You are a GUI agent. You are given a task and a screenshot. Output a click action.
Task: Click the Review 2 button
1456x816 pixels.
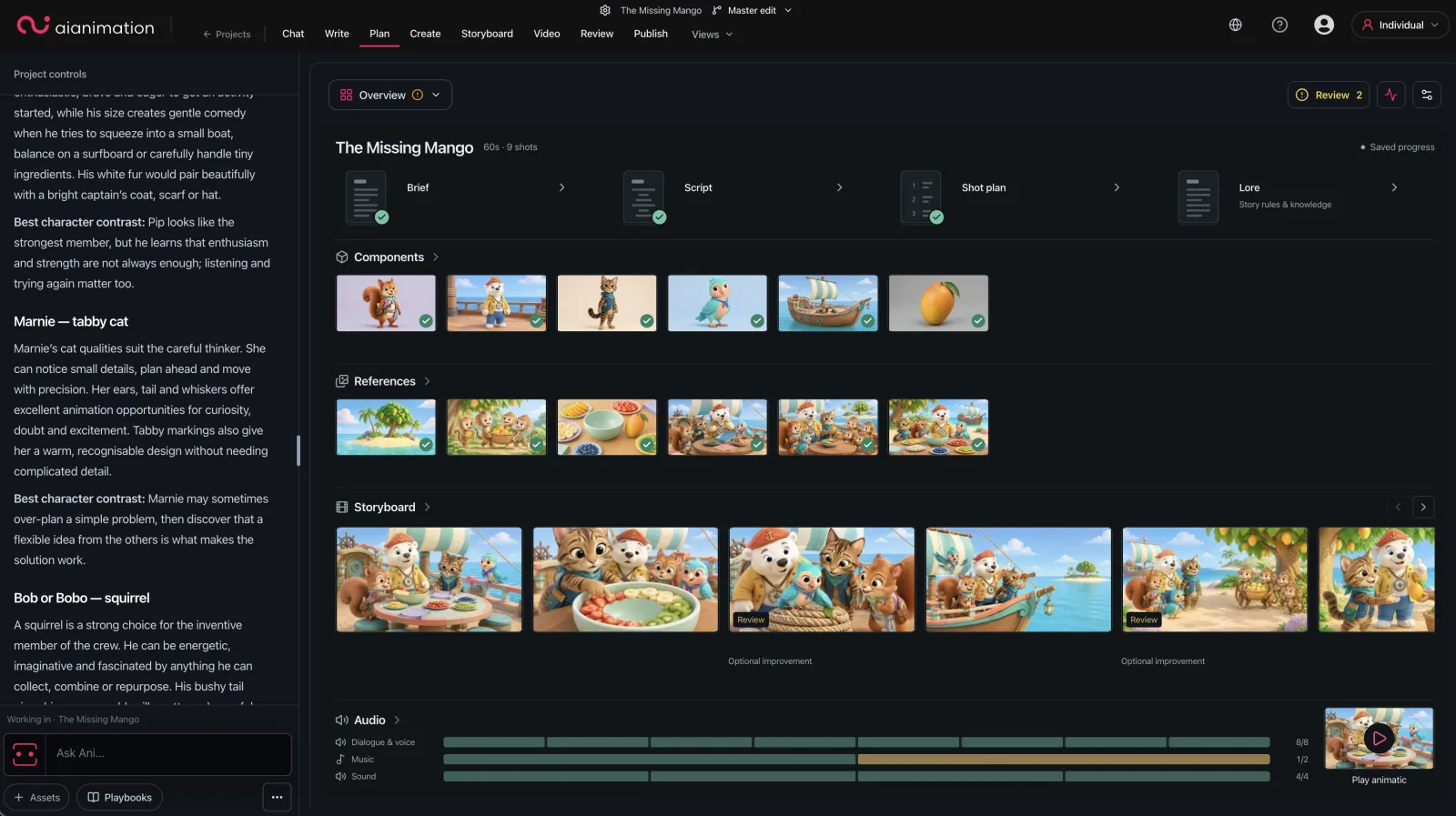tap(1329, 95)
